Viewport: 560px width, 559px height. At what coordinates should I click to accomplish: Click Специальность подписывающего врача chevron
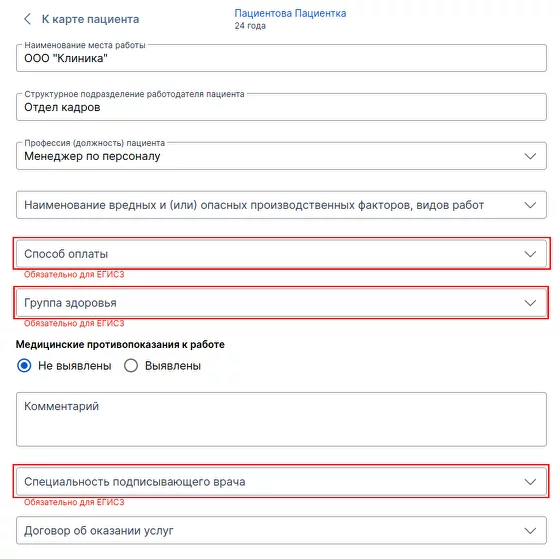530,482
